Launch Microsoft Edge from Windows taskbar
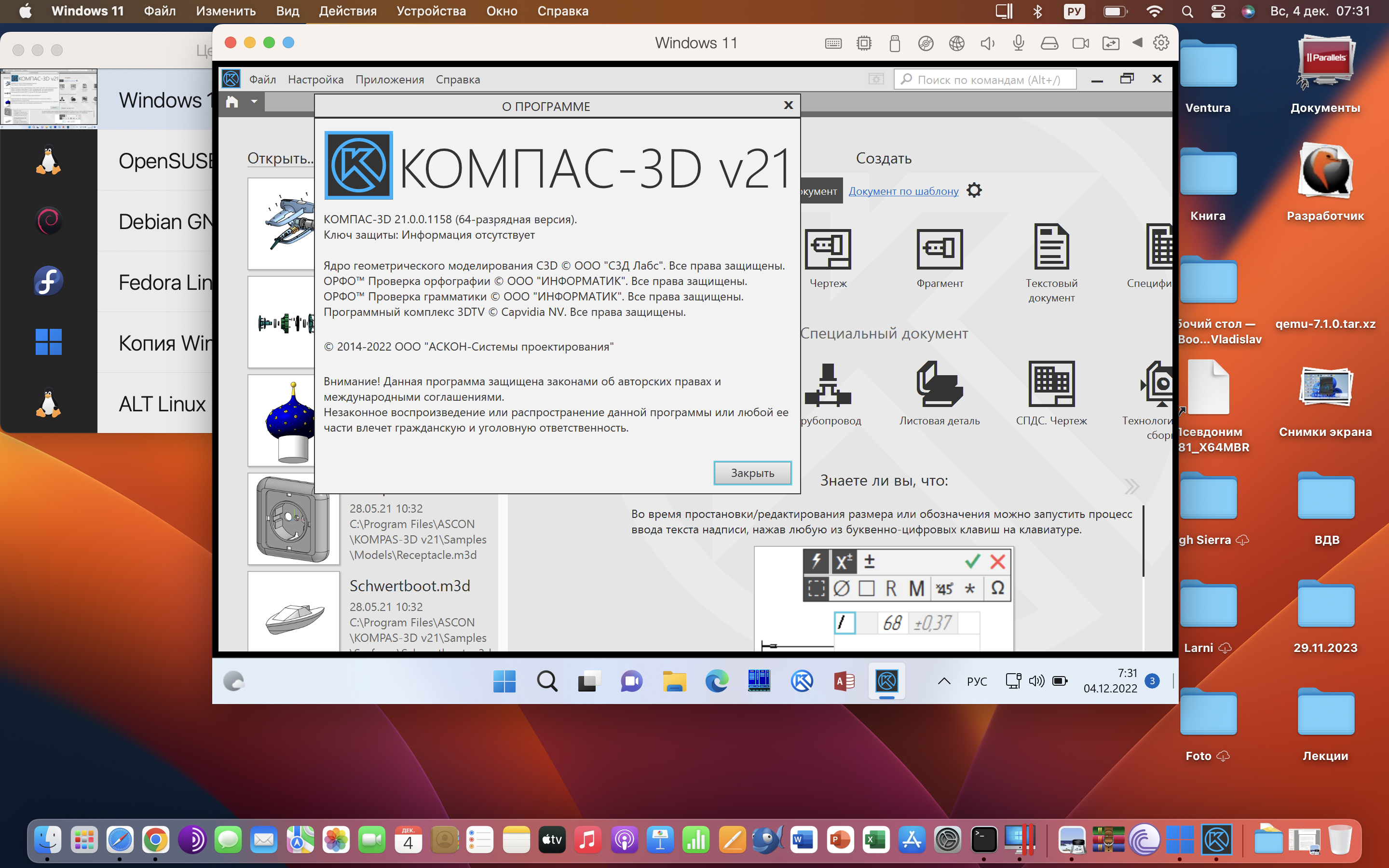Viewport: 1389px width, 868px height. [x=716, y=681]
